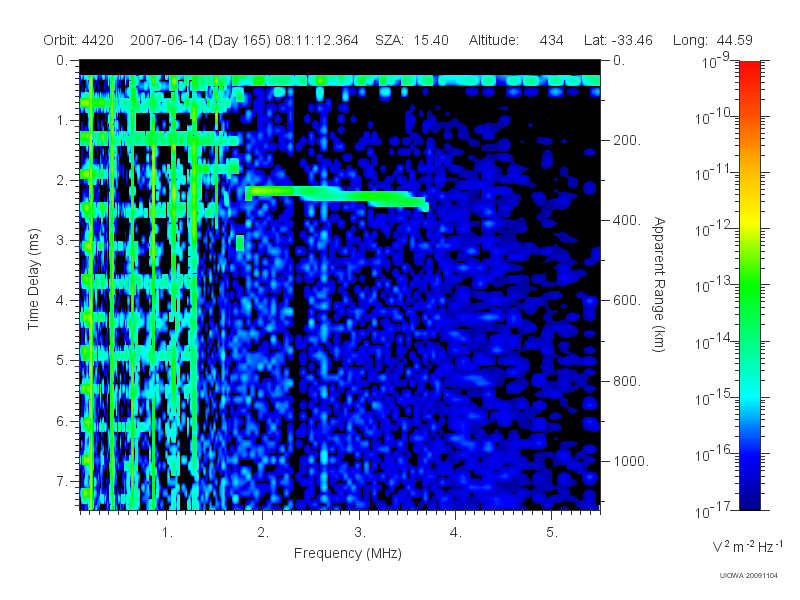Click the time delay tick label '7.'
Viewport: 800px width, 600px height.
pos(62,481)
